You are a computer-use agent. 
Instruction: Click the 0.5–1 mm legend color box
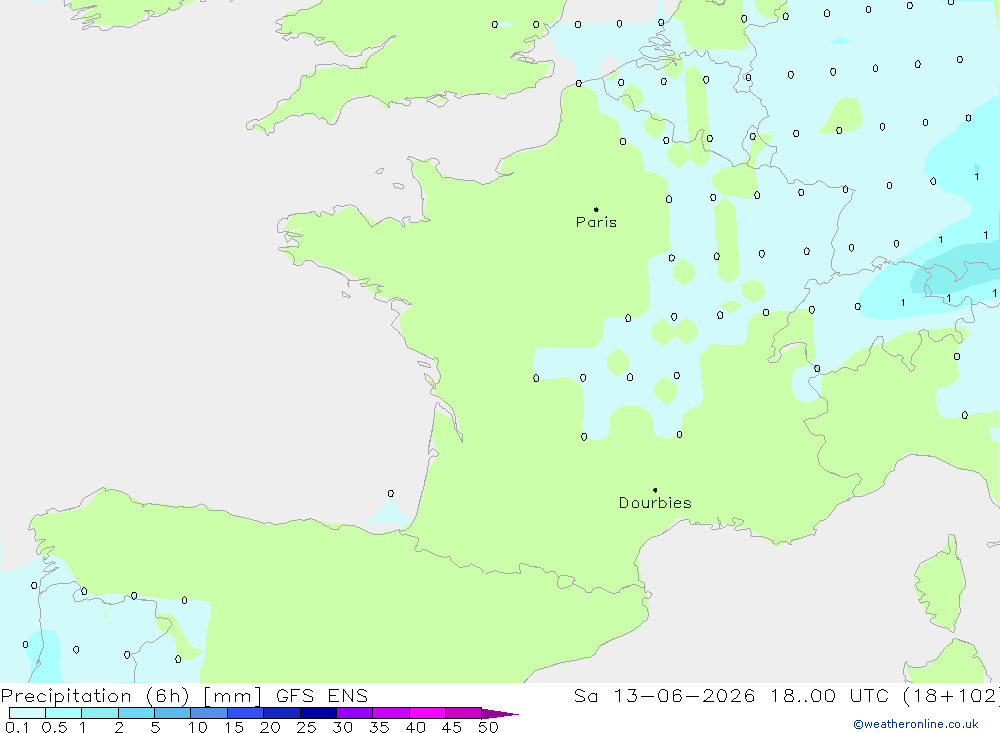[x=64, y=713]
